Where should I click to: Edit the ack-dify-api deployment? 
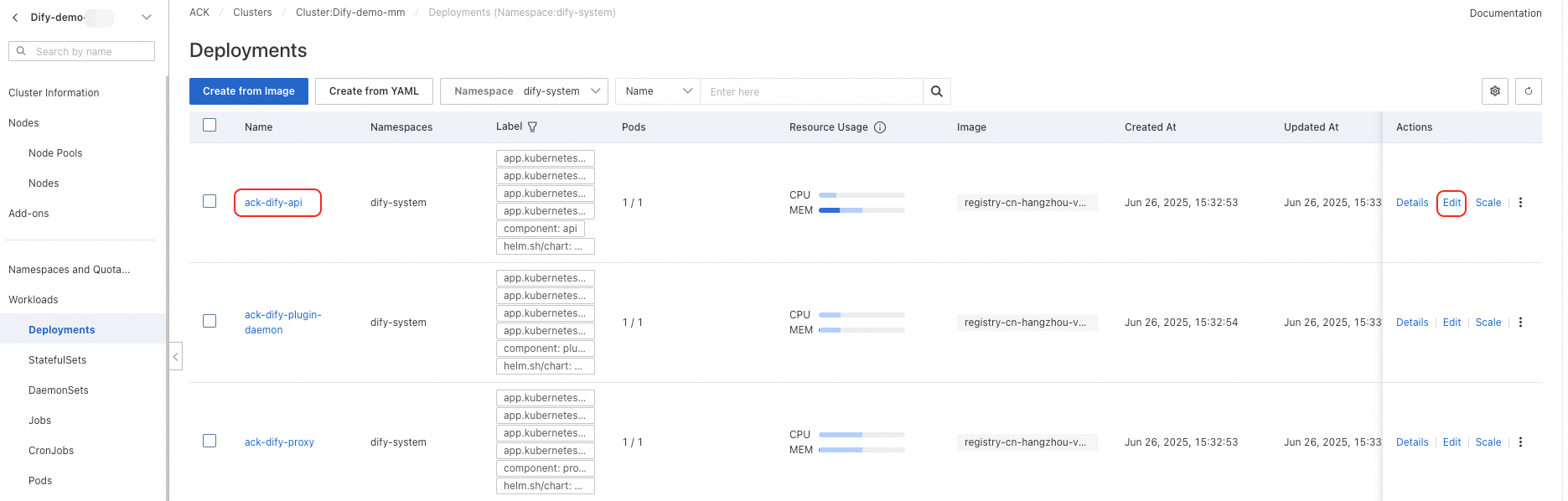pos(1452,203)
